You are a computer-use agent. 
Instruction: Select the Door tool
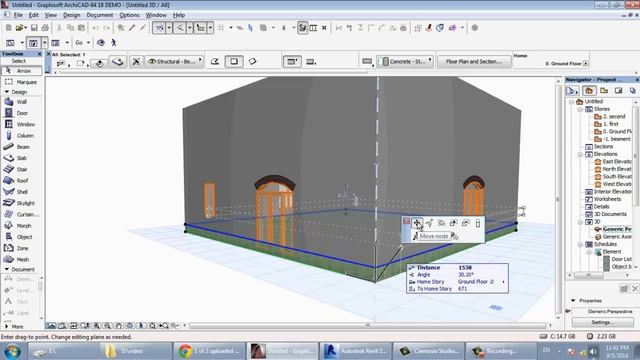21,113
